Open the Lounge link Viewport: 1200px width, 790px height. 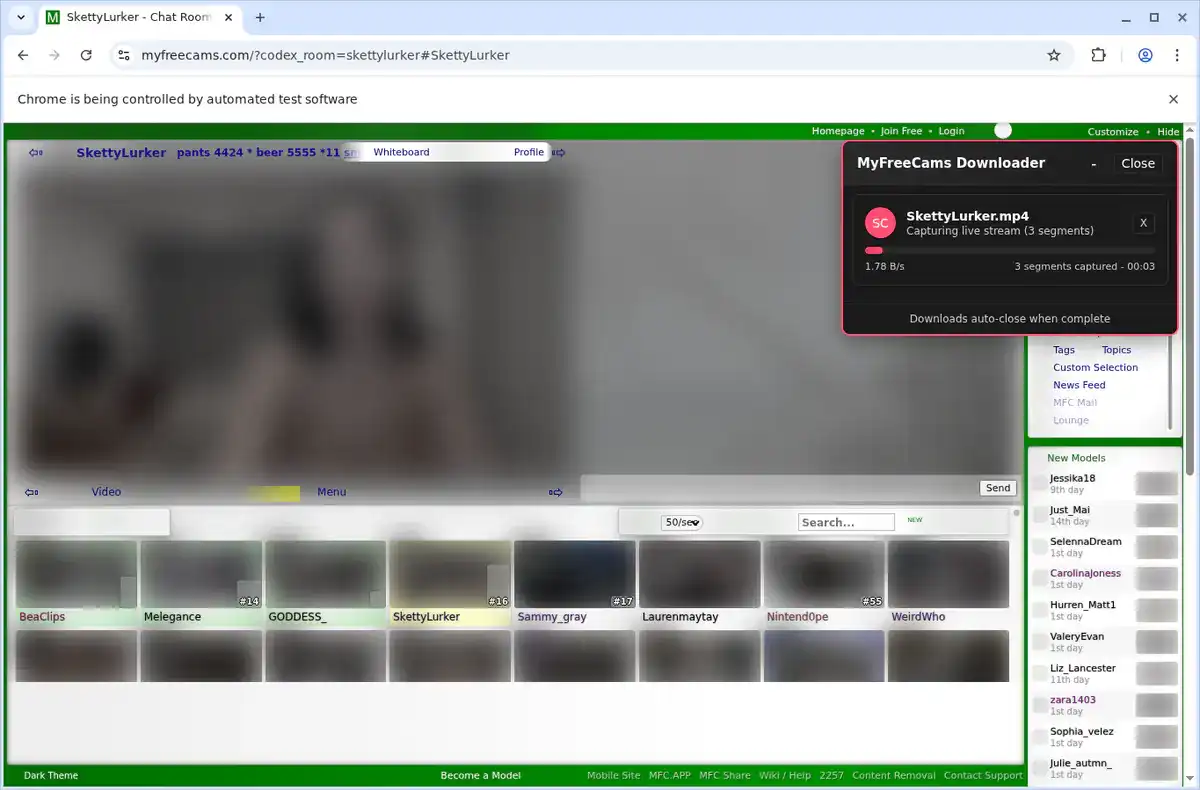click(x=1070, y=421)
